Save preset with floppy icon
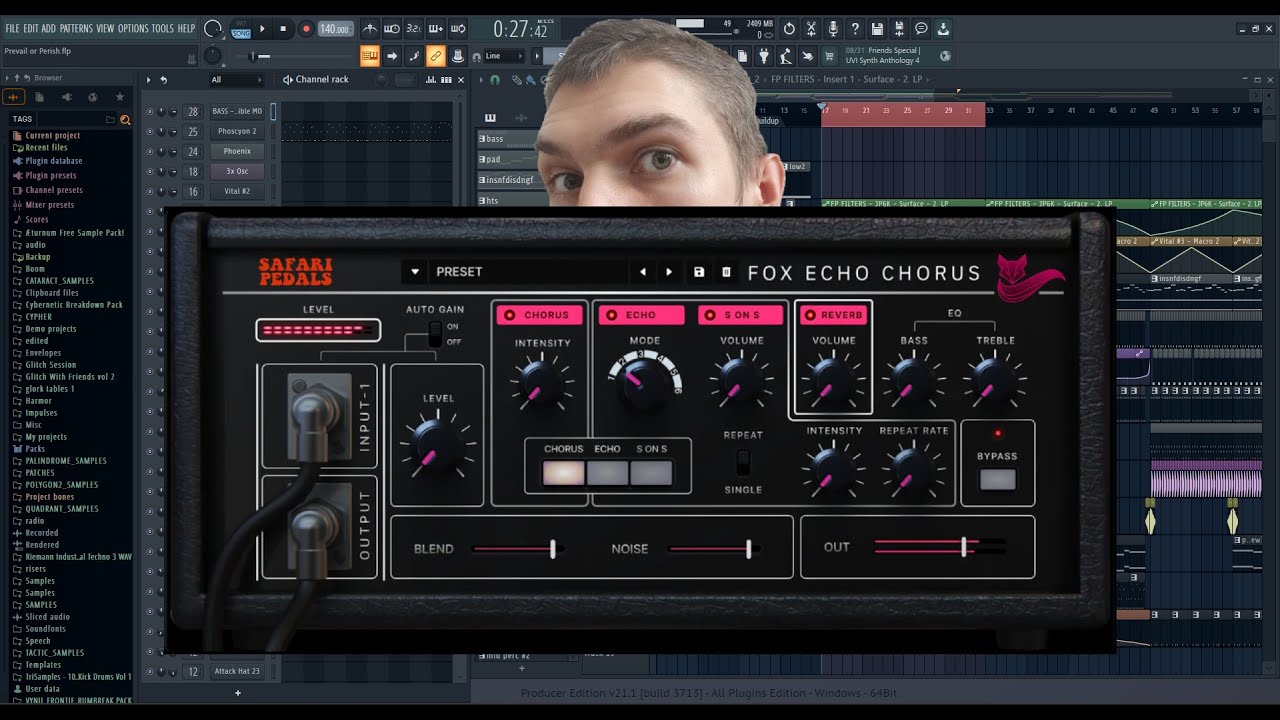The height and width of the screenshot is (720, 1280). click(x=699, y=272)
